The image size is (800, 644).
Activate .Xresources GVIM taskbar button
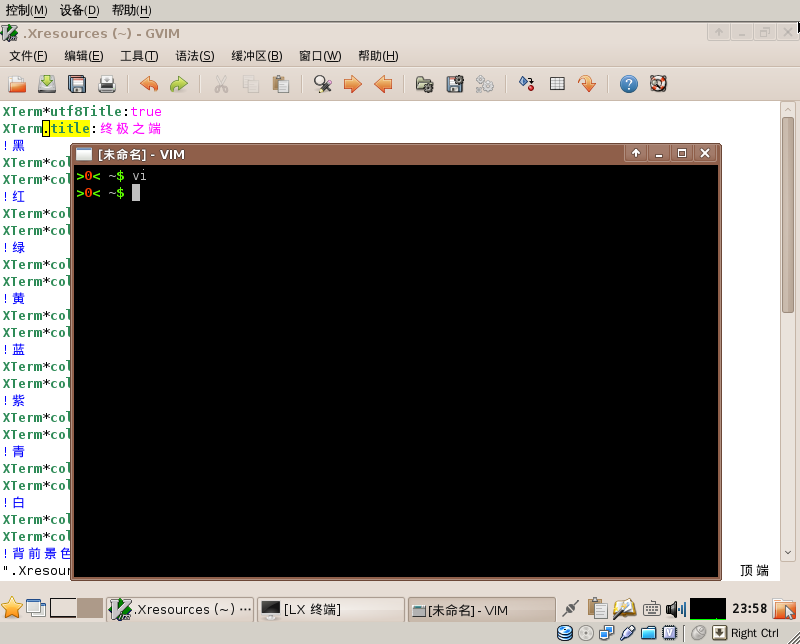coord(180,609)
